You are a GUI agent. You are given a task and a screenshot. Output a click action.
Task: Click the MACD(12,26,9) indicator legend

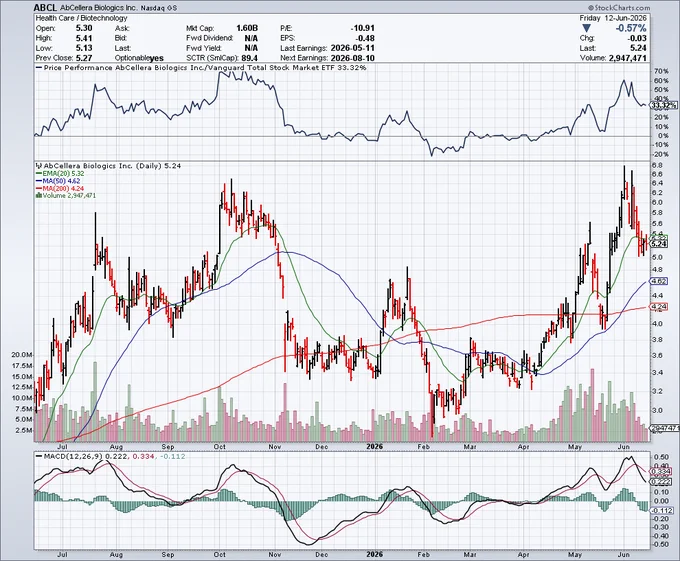[x=111, y=456]
